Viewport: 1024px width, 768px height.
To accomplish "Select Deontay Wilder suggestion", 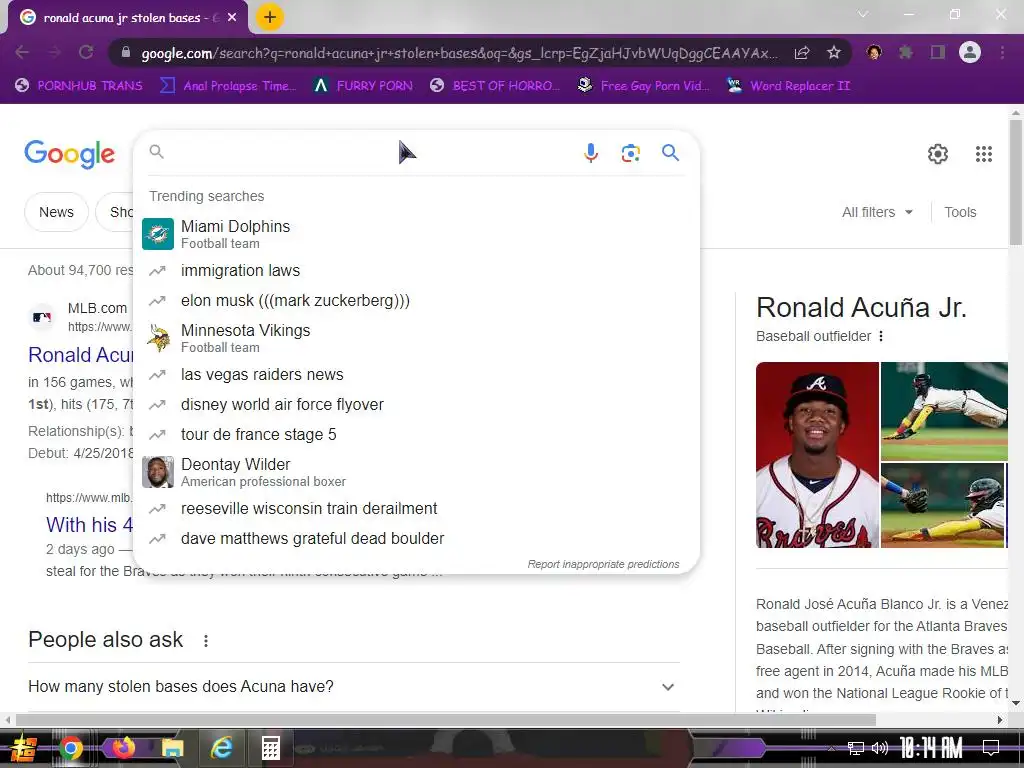I will [416, 472].
